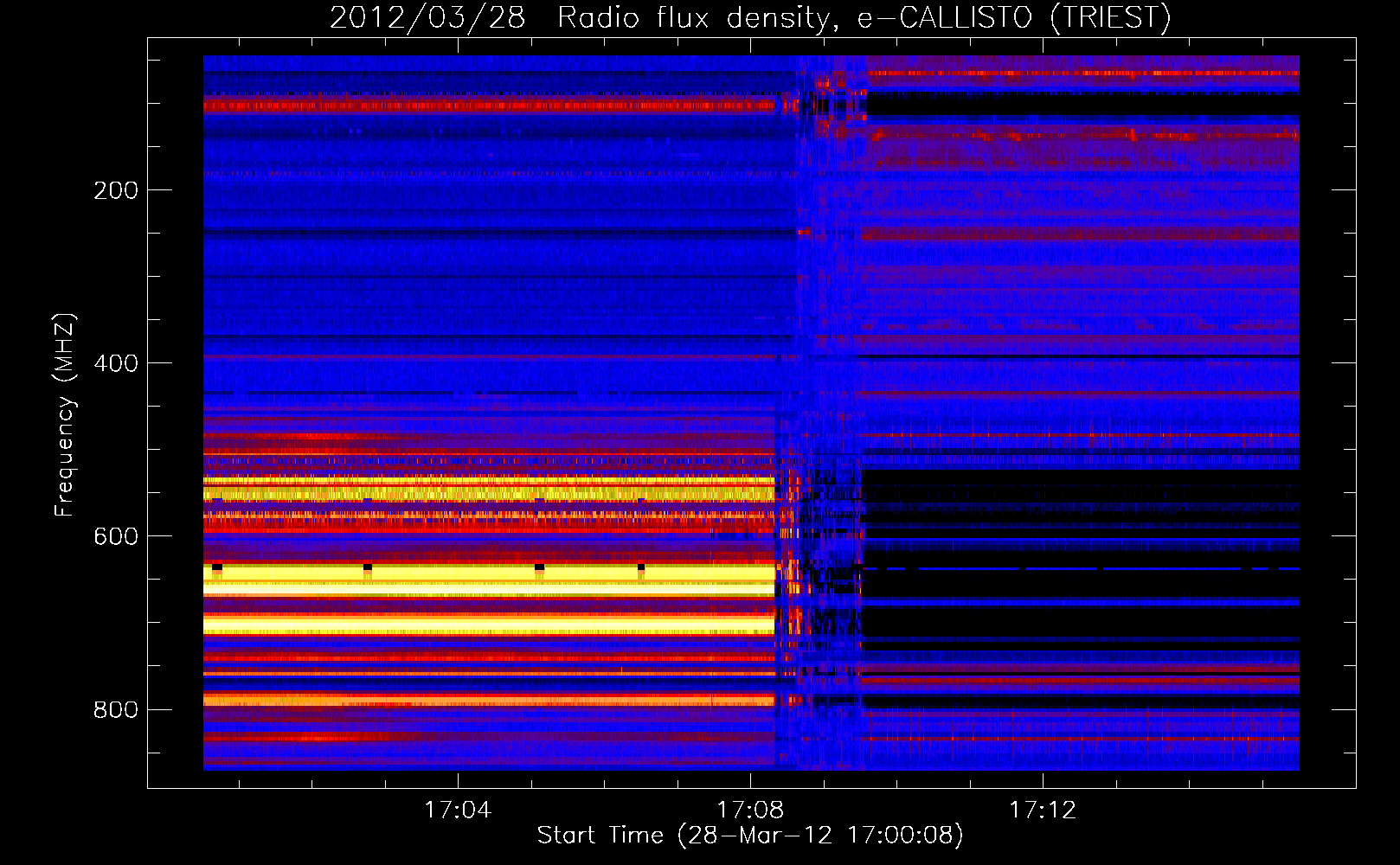Click the 'Frequency (MHZ)' axis label
The height and width of the screenshot is (865, 1400).
(65, 415)
